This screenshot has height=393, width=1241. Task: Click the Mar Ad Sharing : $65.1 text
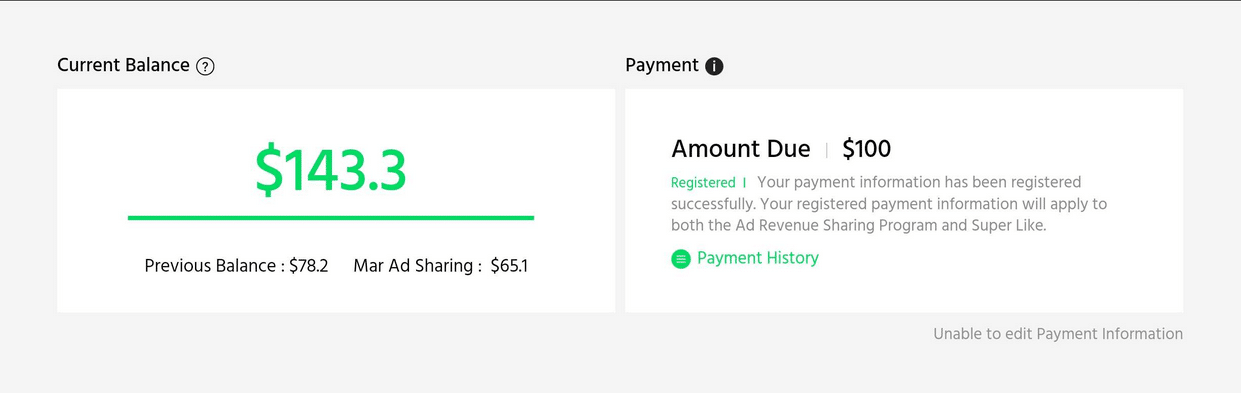click(441, 266)
